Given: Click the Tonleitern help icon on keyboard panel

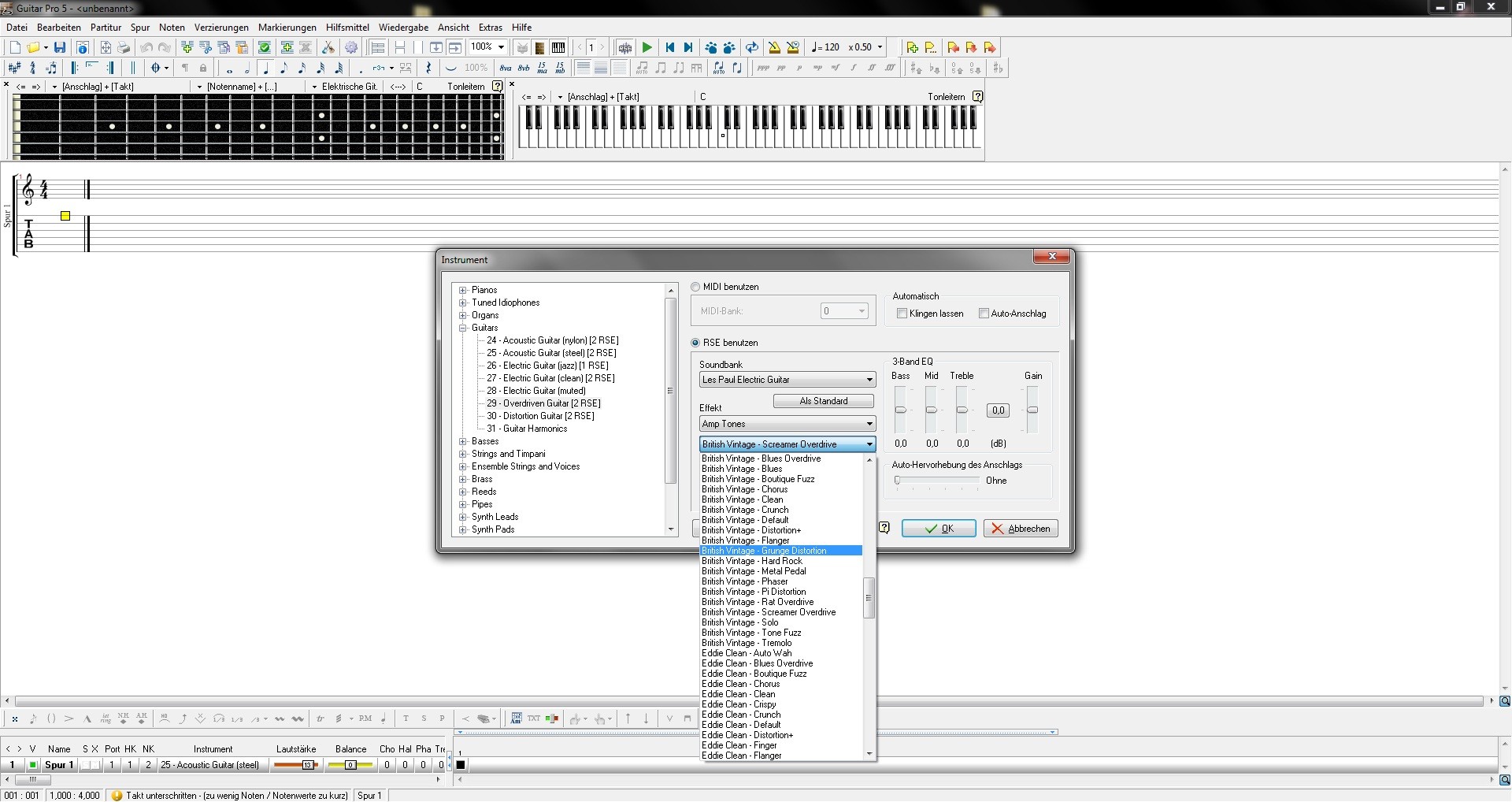Looking at the screenshot, I should pyautogui.click(x=977, y=97).
